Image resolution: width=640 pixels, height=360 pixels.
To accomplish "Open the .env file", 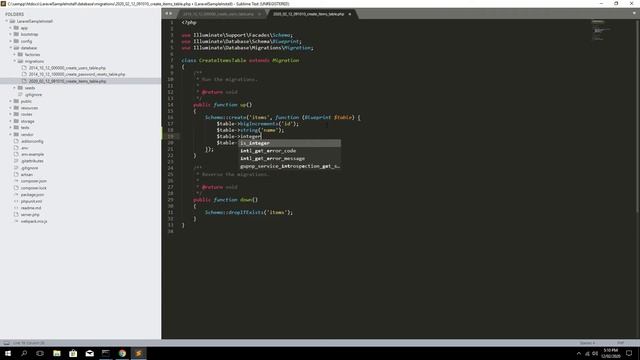I will (24, 148).
